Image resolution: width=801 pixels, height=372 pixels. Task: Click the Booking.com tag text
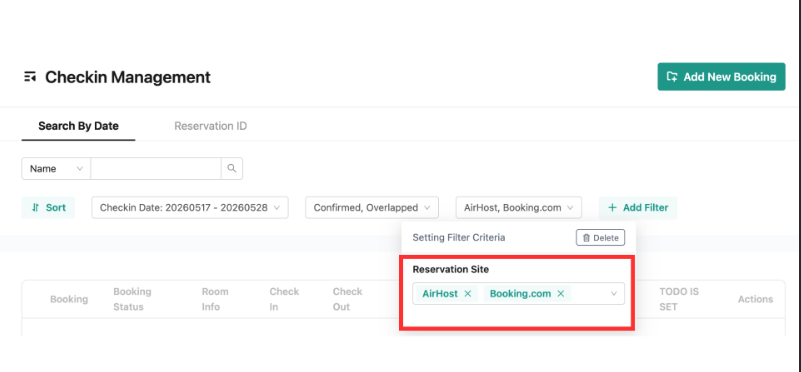coord(520,294)
